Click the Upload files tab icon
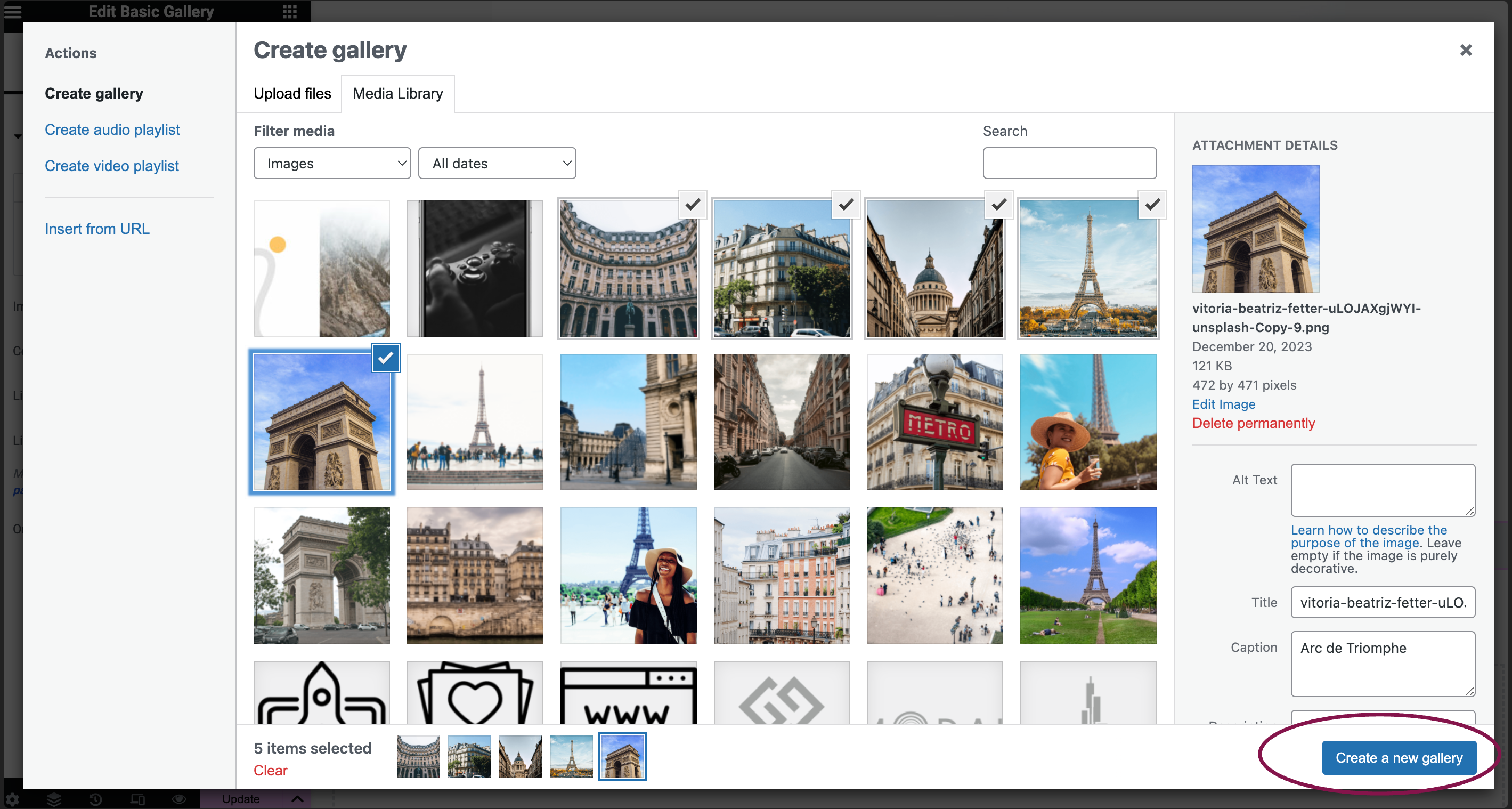This screenshot has height=809, width=1512. coord(292,93)
